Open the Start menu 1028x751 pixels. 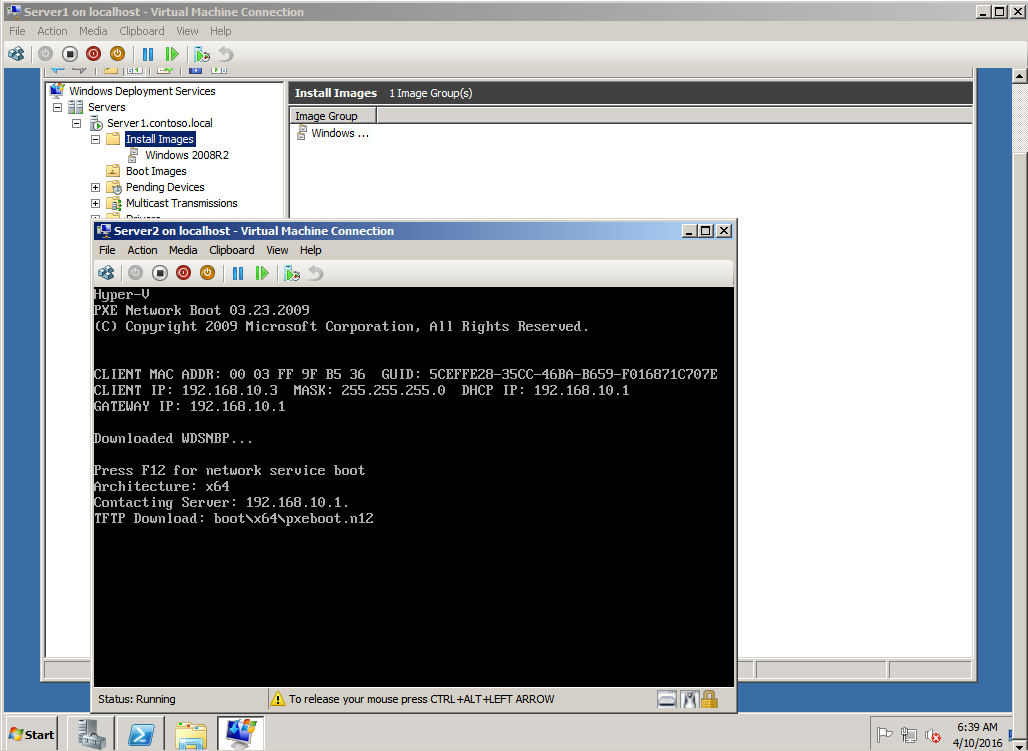[x=31, y=734]
